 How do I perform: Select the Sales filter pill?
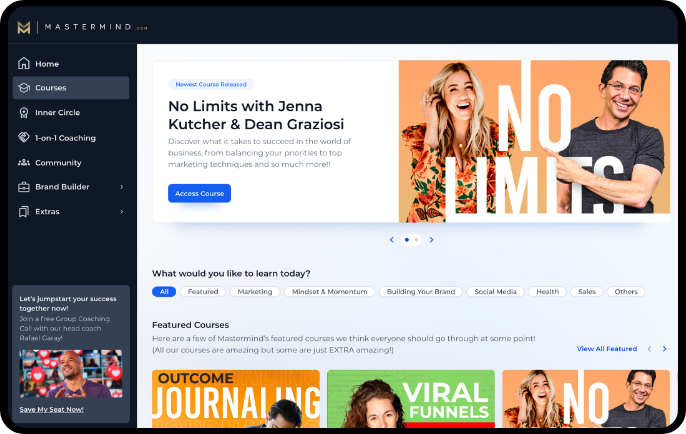coord(587,291)
